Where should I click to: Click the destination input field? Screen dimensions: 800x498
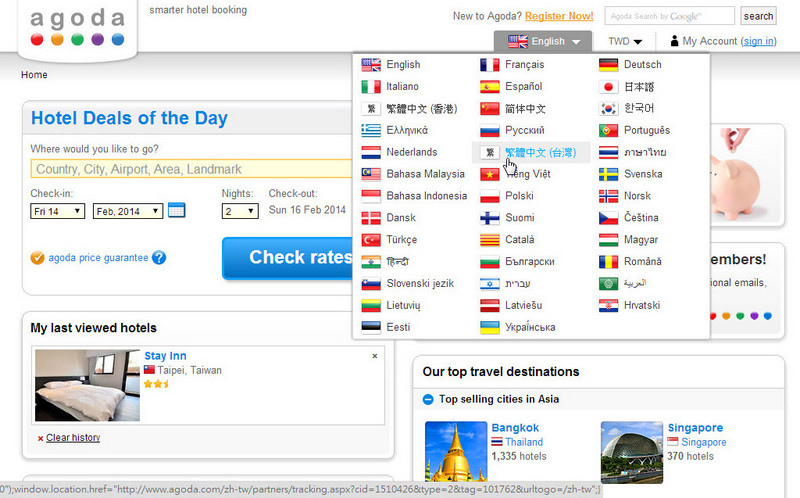pyautogui.click(x=192, y=169)
